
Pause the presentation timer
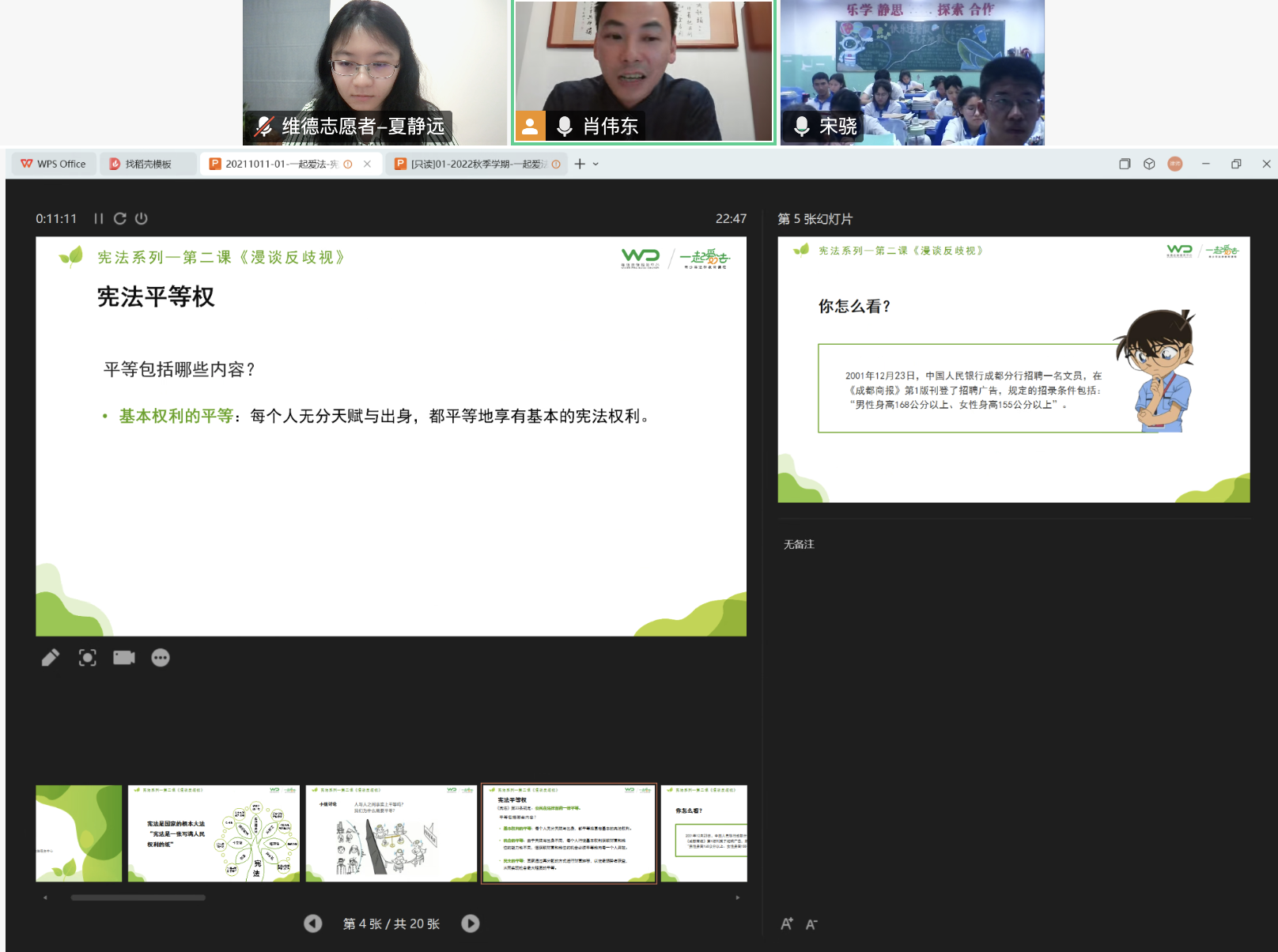99,219
